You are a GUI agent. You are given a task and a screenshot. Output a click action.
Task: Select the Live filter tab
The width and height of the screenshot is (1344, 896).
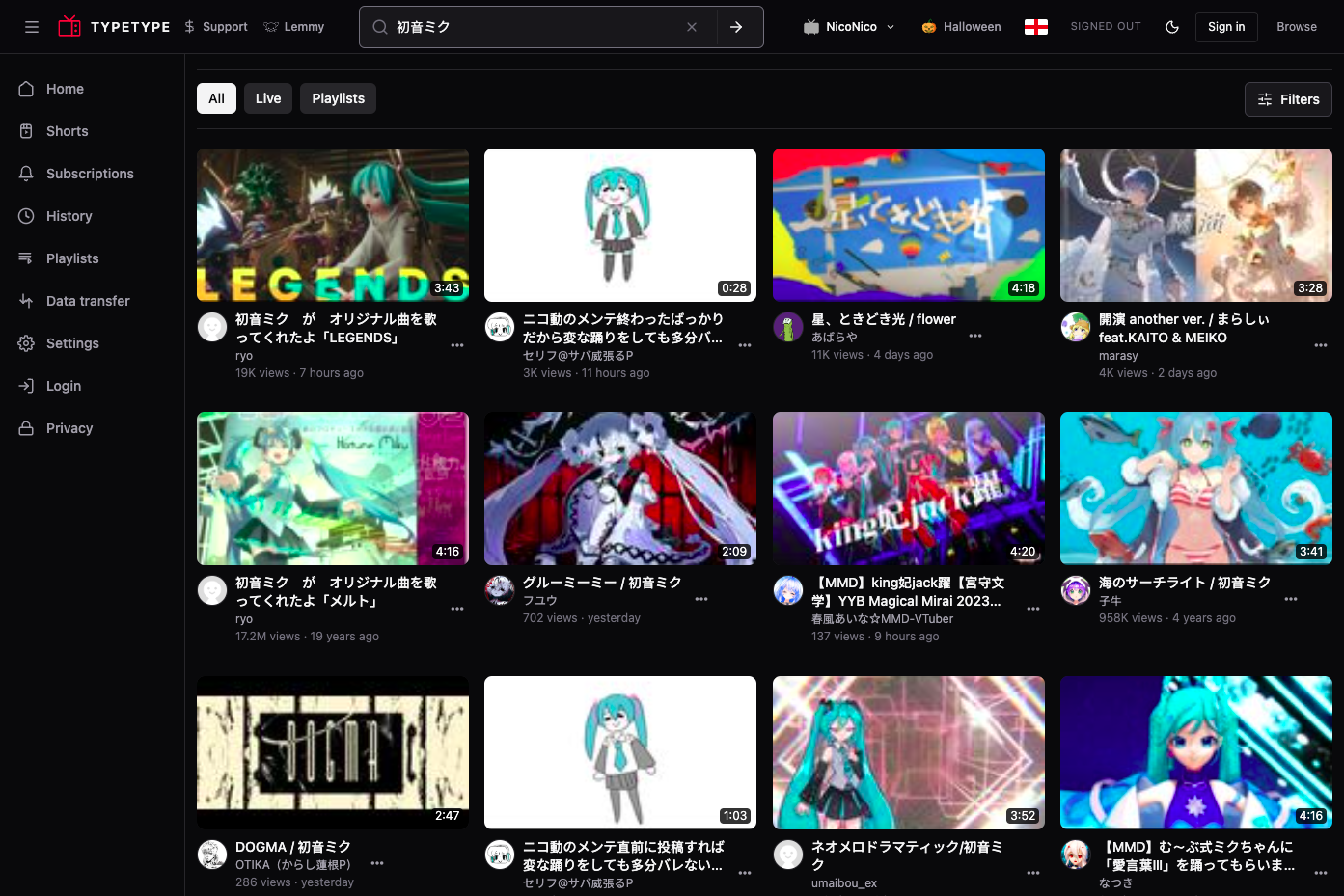(268, 98)
